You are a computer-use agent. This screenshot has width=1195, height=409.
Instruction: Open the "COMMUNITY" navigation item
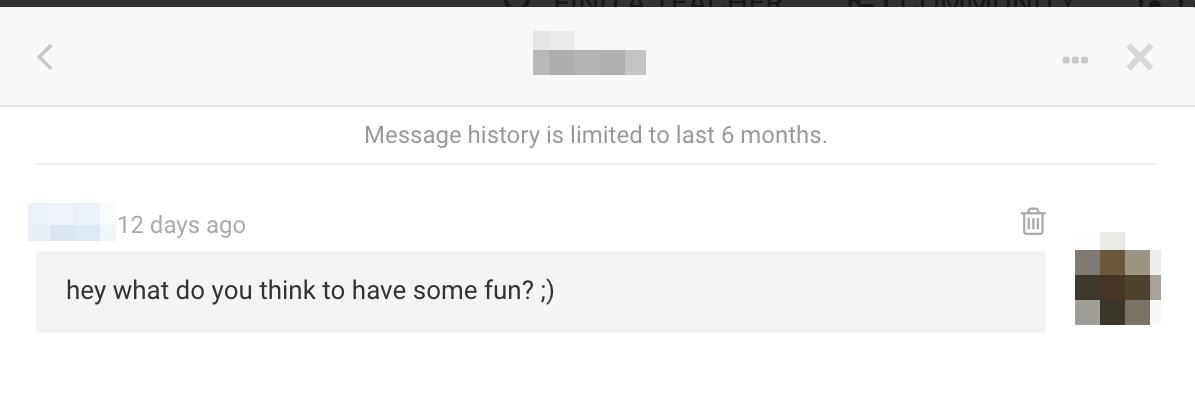(x=987, y=4)
